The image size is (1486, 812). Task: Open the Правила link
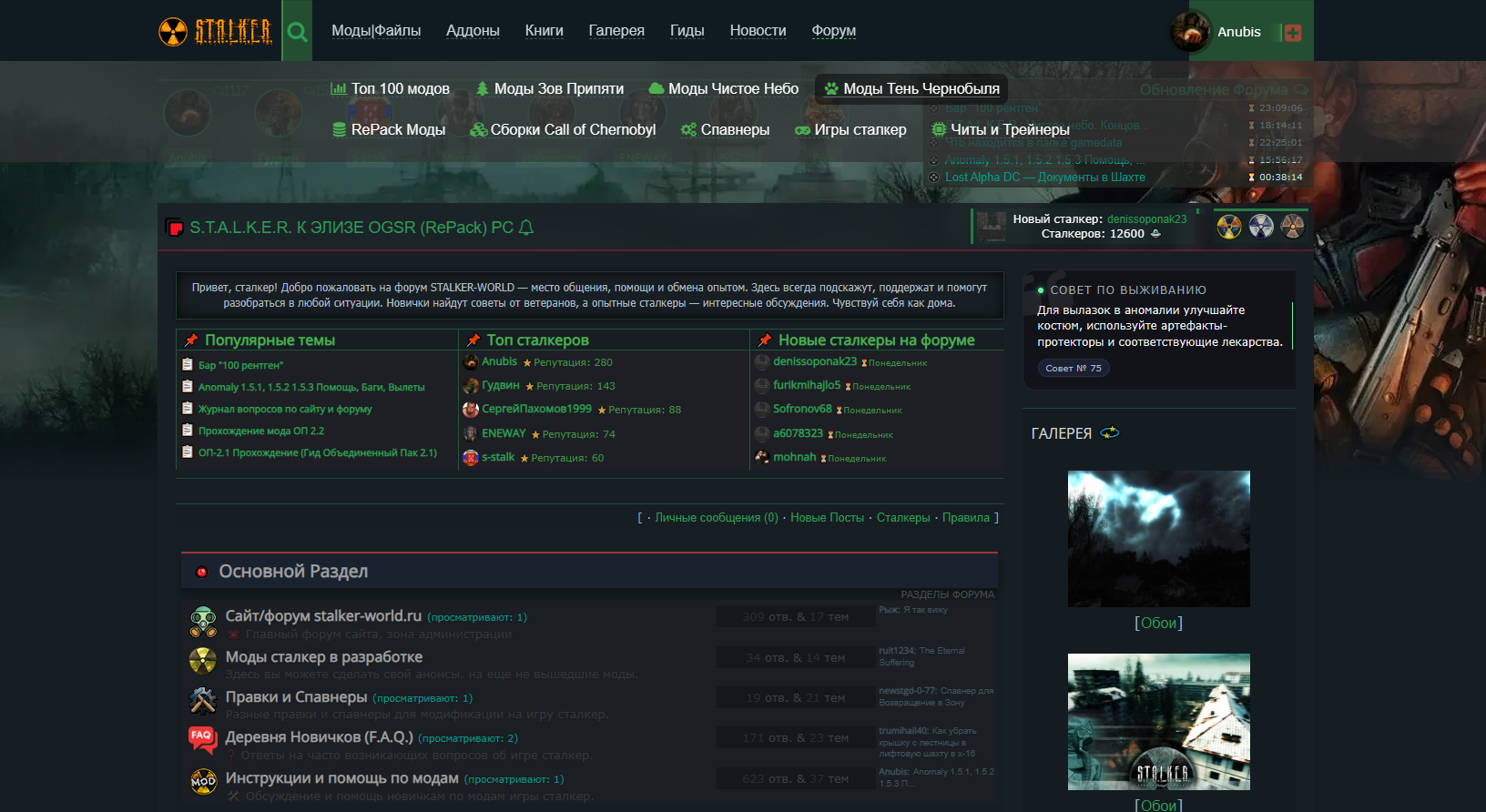[x=965, y=518]
